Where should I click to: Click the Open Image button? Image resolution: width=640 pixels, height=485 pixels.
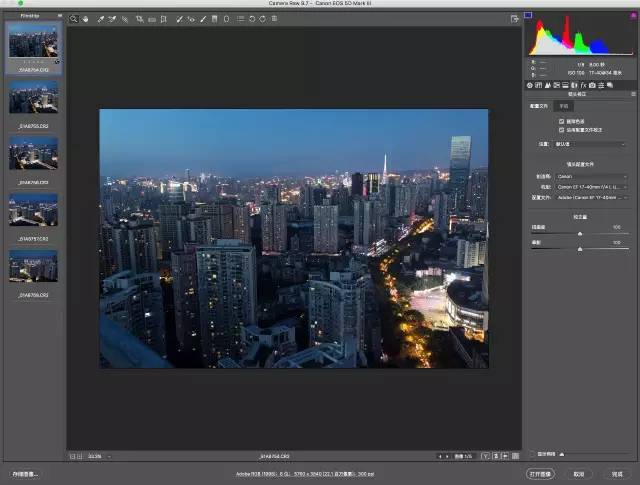(x=540, y=473)
